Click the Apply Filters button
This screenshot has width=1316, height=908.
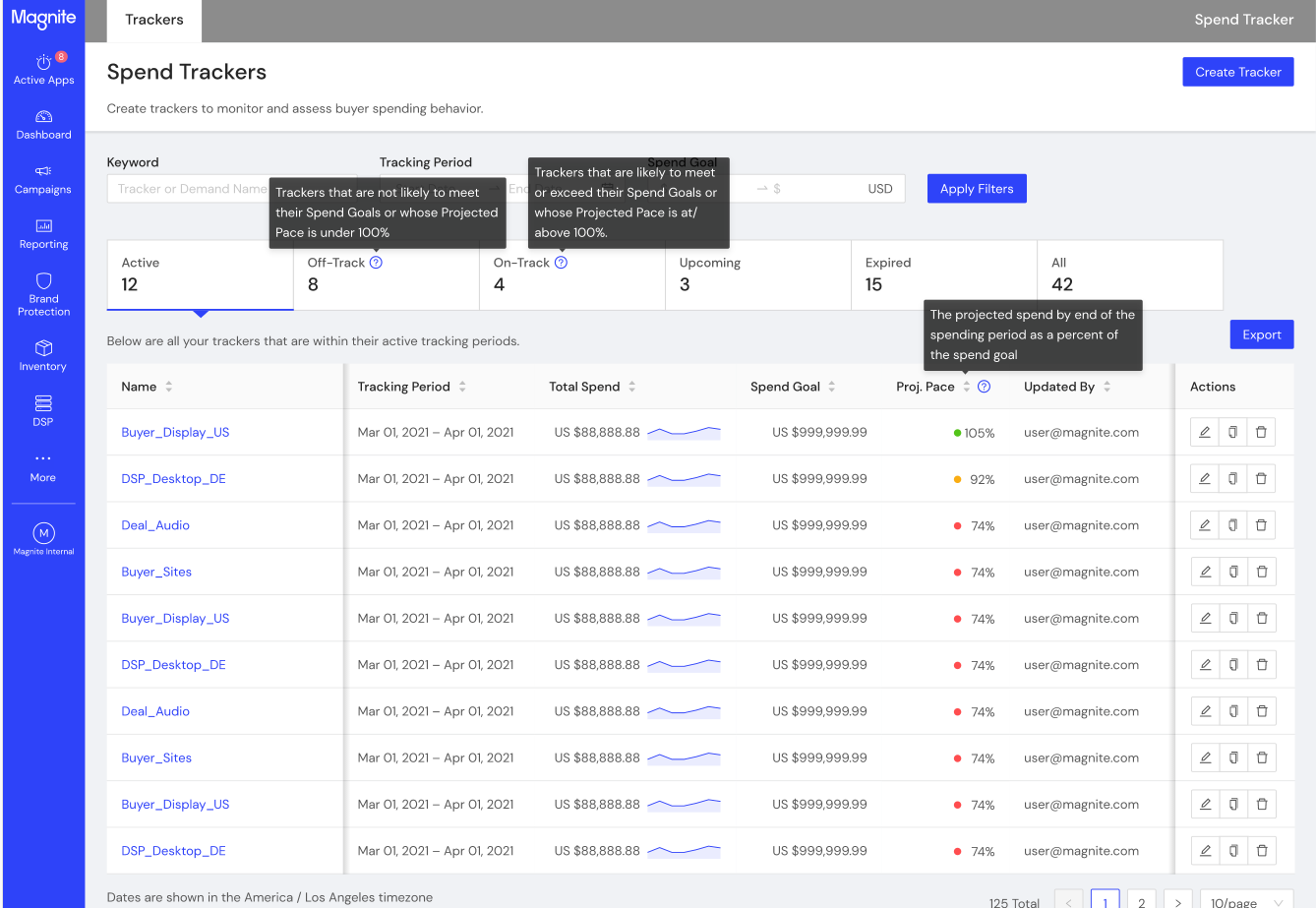pos(977,189)
